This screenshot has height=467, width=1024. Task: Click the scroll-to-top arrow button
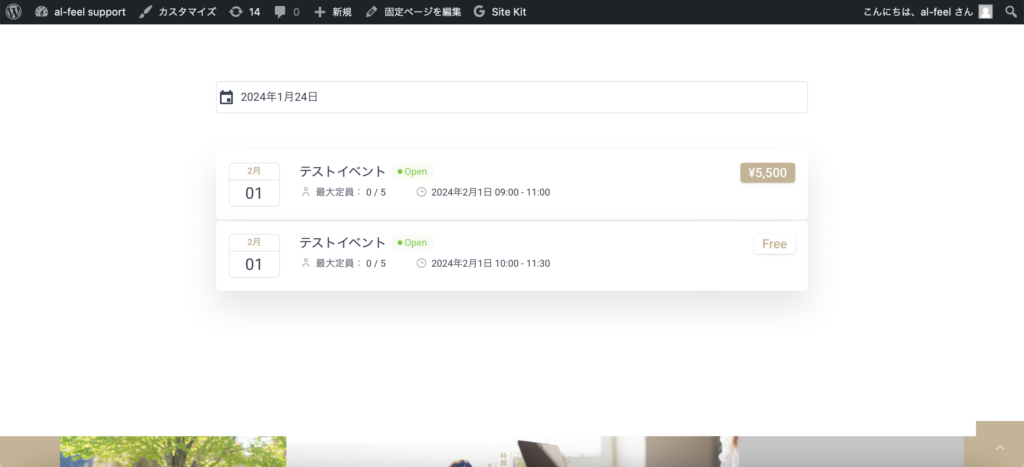click(x=1000, y=448)
